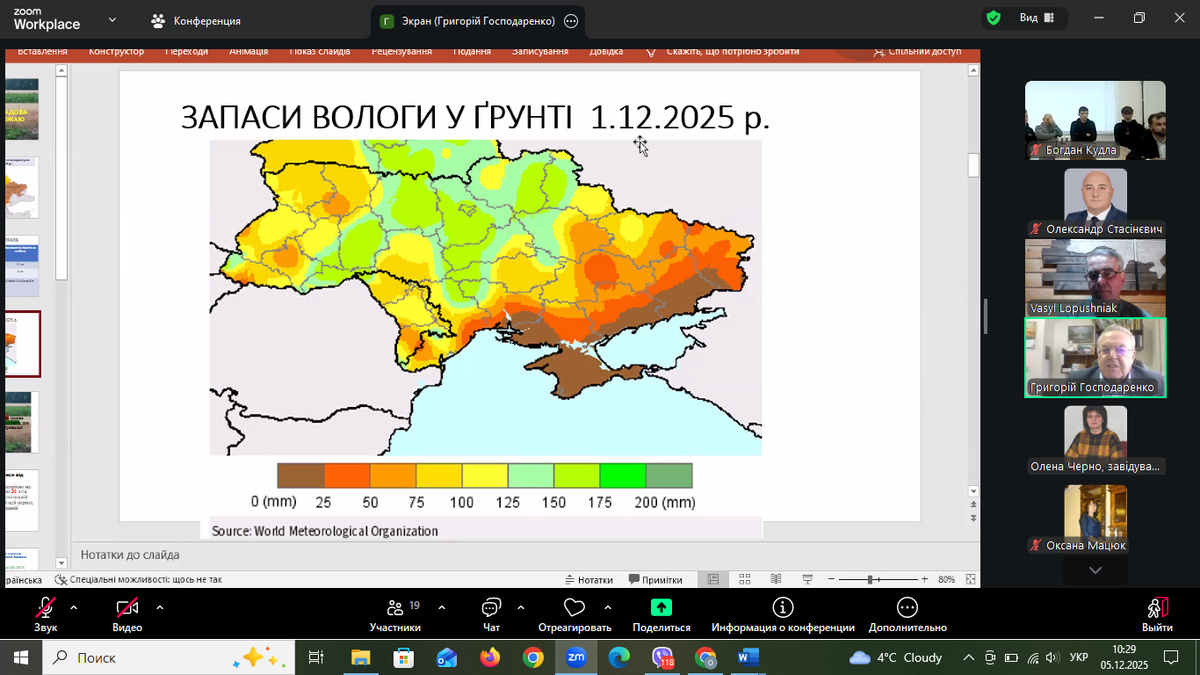Viewport: 1200px width, 675px height.
Task: Expand video options arrow next to camera
Action: [160, 607]
